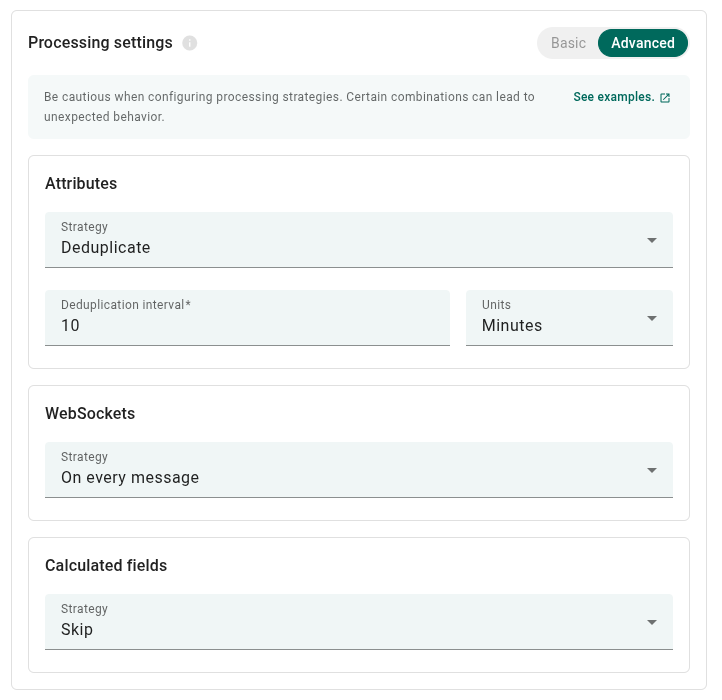This screenshot has height=700, width=722.
Task: Click the Processing settings heading
Action: 100,43
